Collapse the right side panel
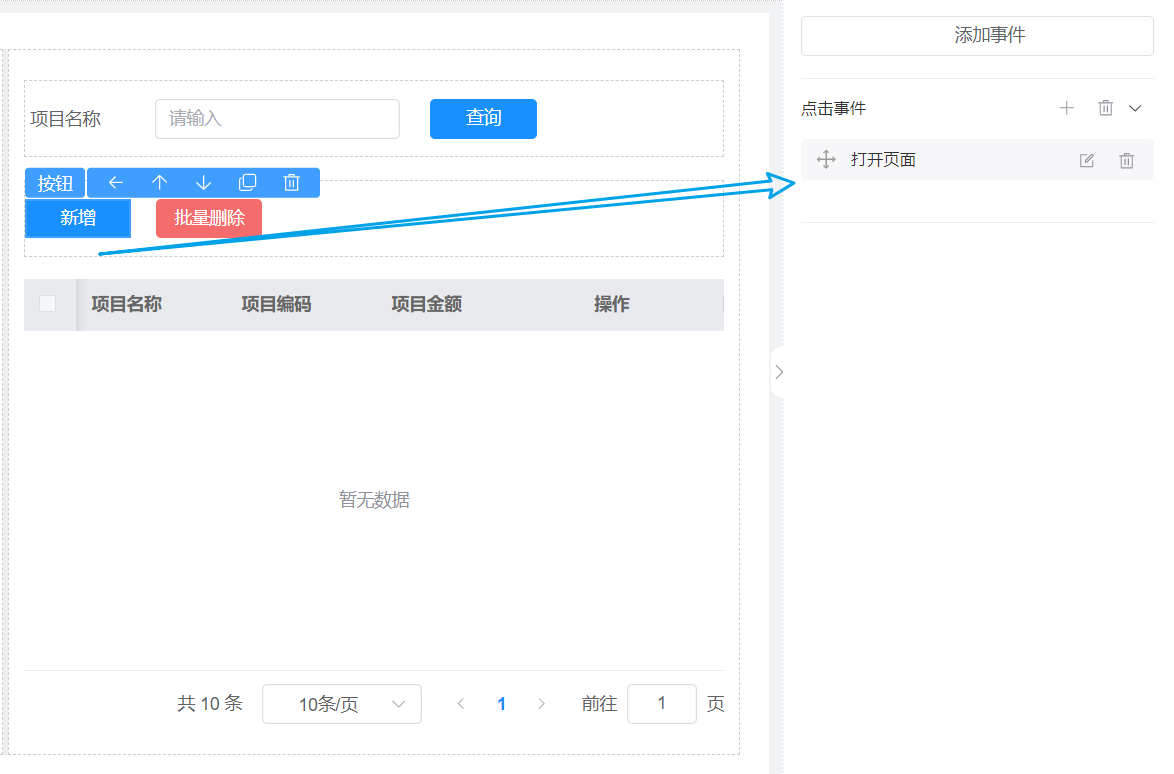The width and height of the screenshot is (1174, 774). coord(779,372)
